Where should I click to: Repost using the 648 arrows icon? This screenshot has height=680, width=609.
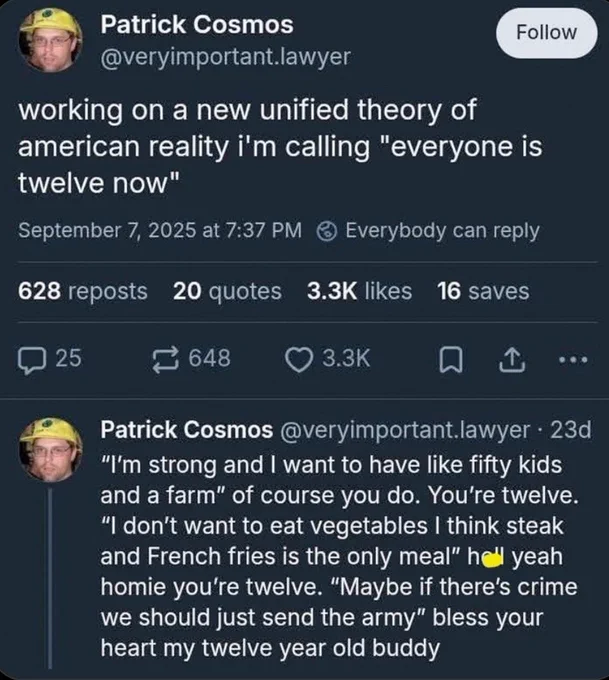click(165, 360)
